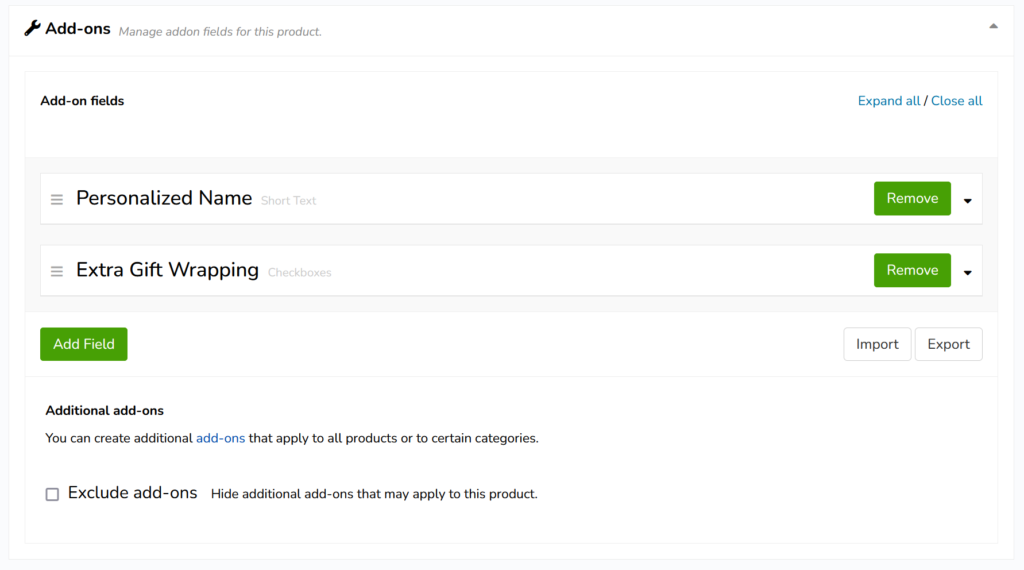The width and height of the screenshot is (1024, 570).
Task: Click the Close all link
Action: click(x=956, y=101)
